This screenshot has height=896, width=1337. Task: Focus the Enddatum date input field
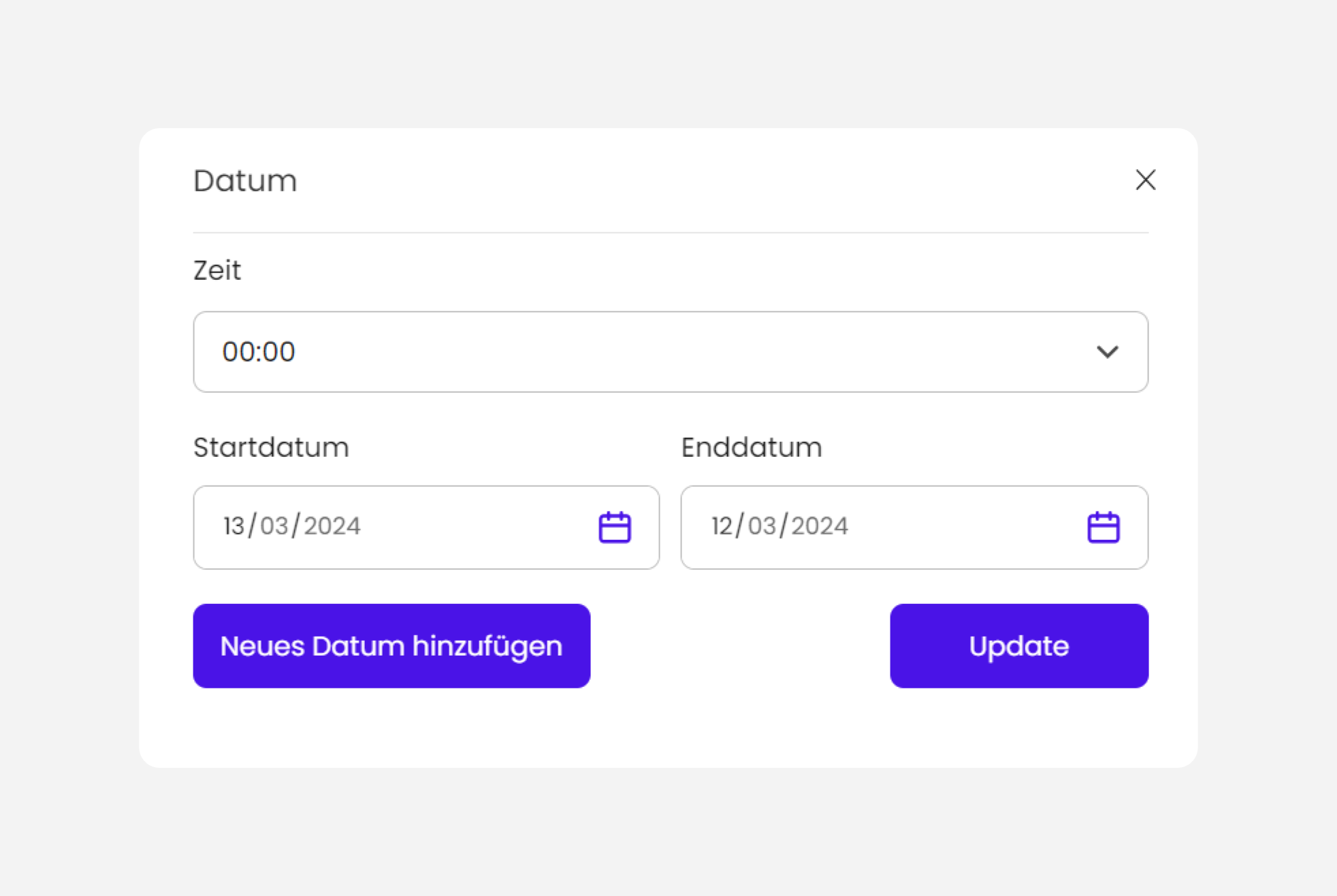click(x=914, y=528)
